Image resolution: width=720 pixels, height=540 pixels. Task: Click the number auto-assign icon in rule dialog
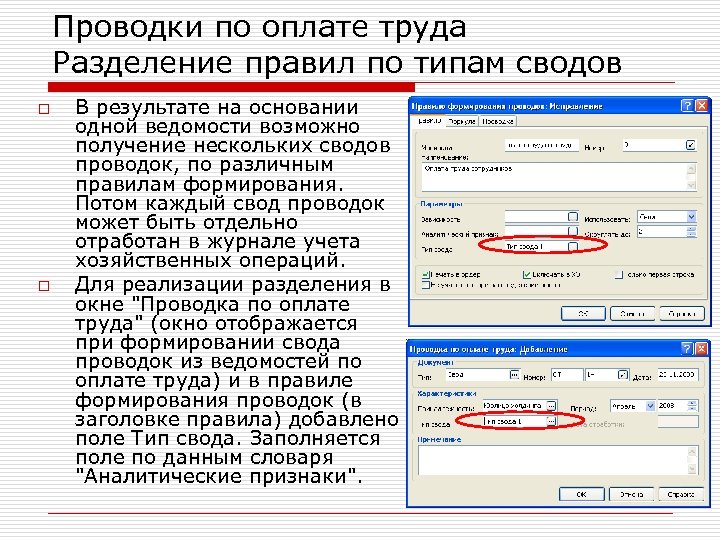tap(690, 145)
